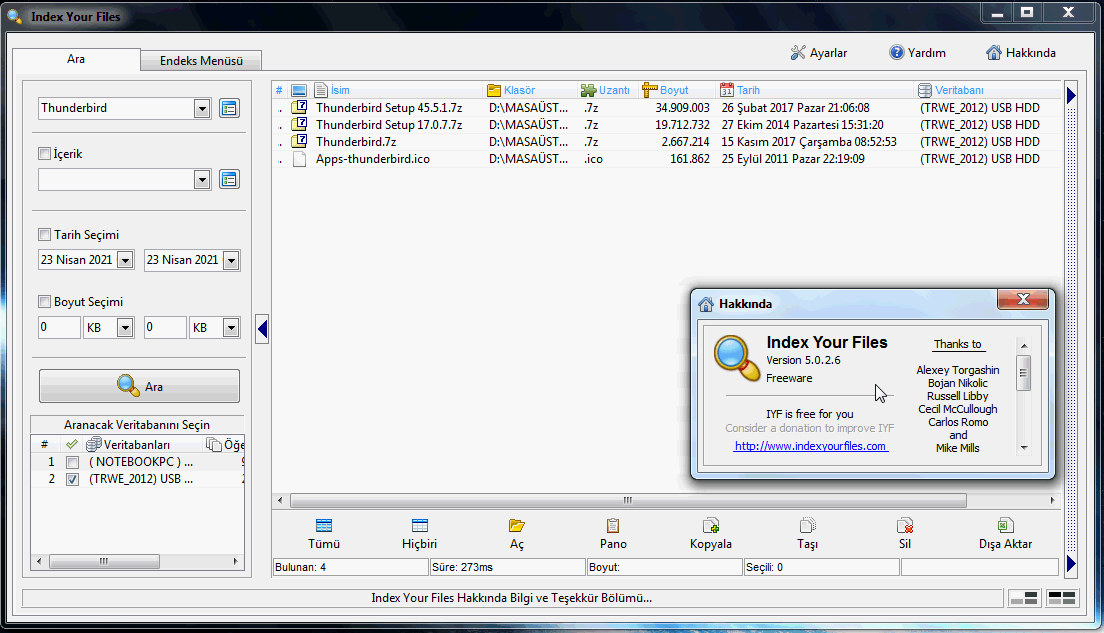Open the indexyourfiles.com link
The image size is (1104, 633).
coord(810,446)
